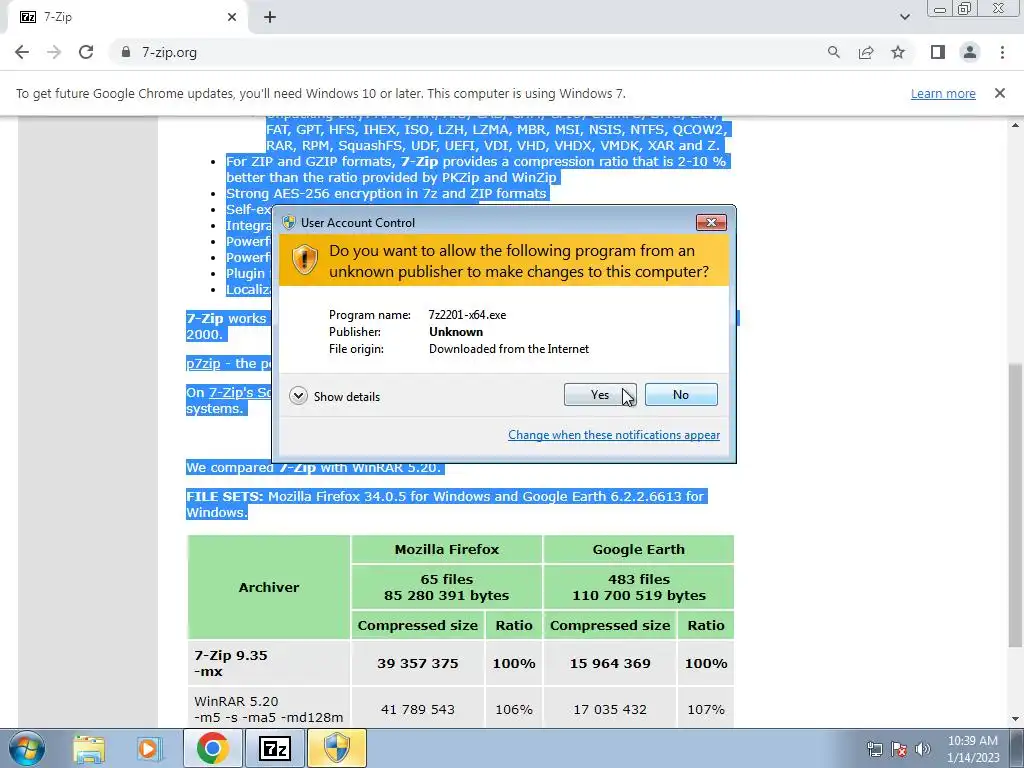This screenshot has height=768, width=1024.
Task: Open the Action Center flag icon
Action: point(899,749)
